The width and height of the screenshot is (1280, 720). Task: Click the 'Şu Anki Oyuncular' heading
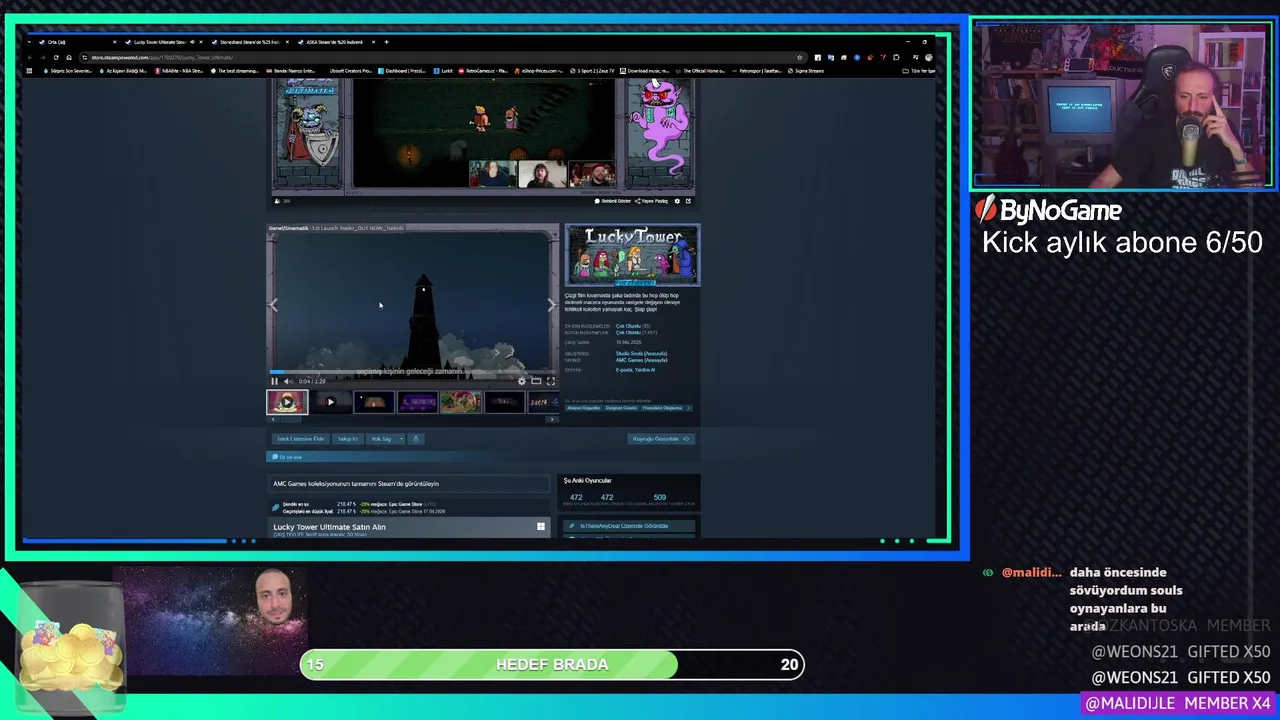tap(587, 481)
